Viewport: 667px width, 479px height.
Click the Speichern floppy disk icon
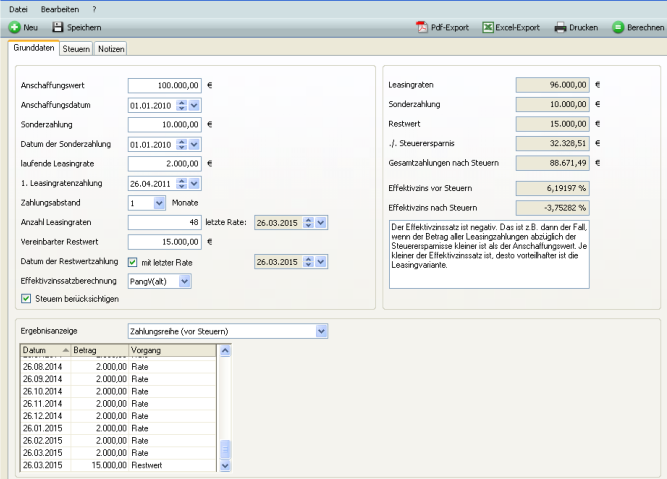pos(58,27)
